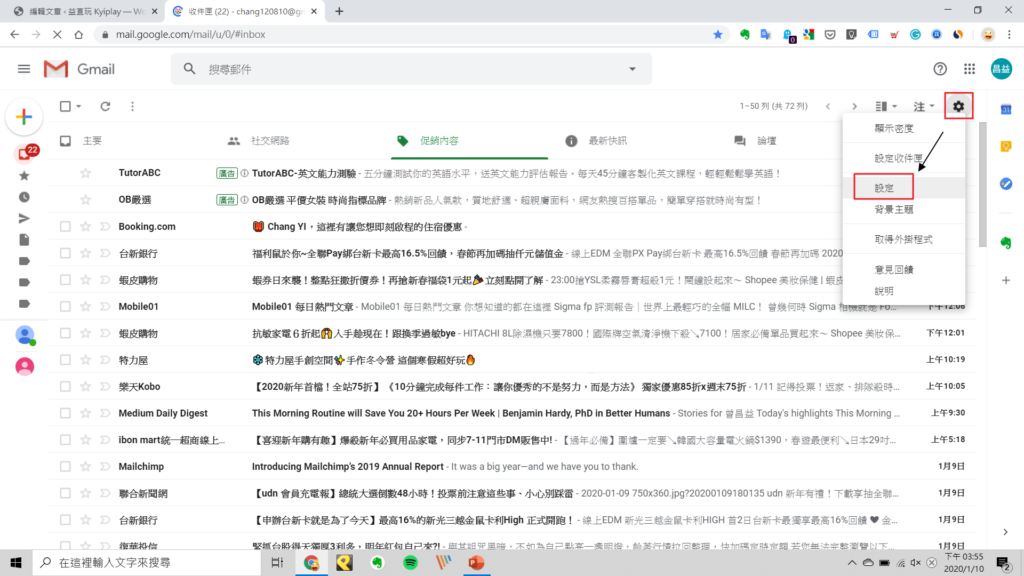Open the Windows Start menu
Viewport: 1024px width, 576px height.
[16, 562]
